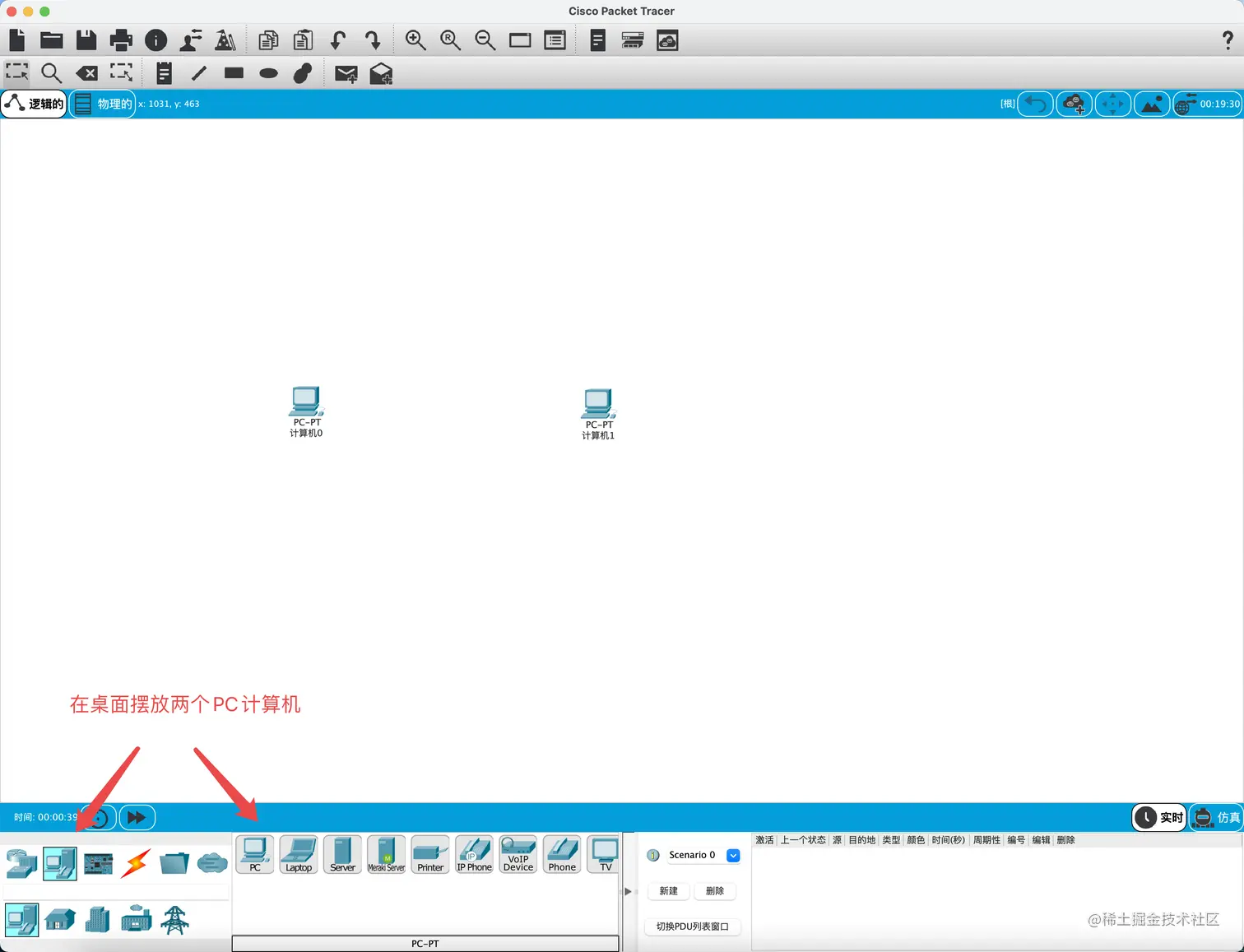Click the 切换PDU列表窗口 button
The width and height of the screenshot is (1244, 952).
click(x=693, y=926)
